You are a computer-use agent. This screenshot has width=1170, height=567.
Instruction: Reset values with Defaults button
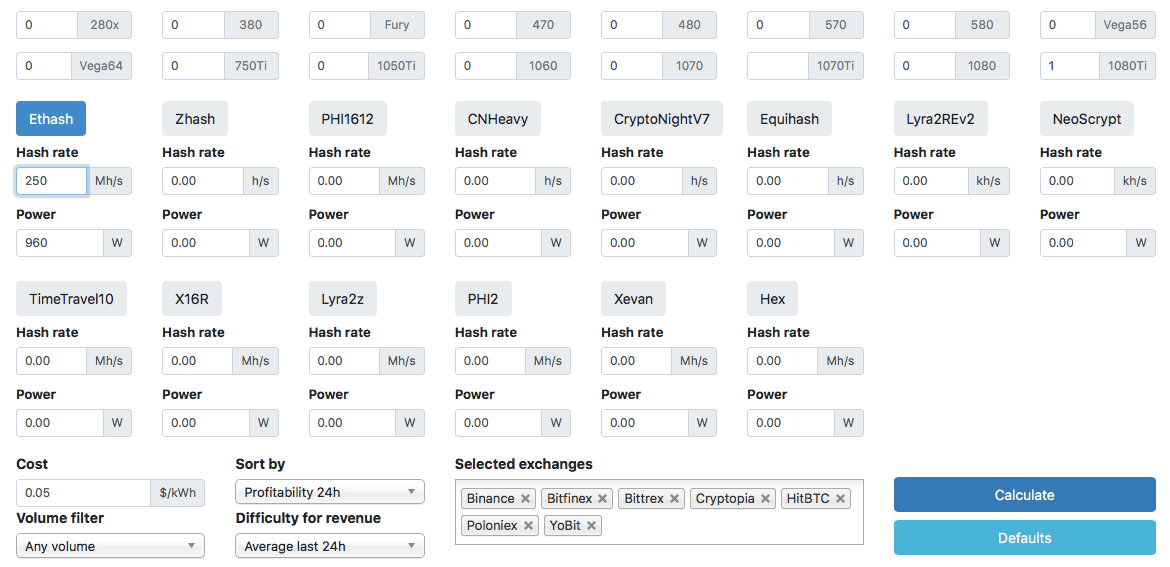(1024, 538)
